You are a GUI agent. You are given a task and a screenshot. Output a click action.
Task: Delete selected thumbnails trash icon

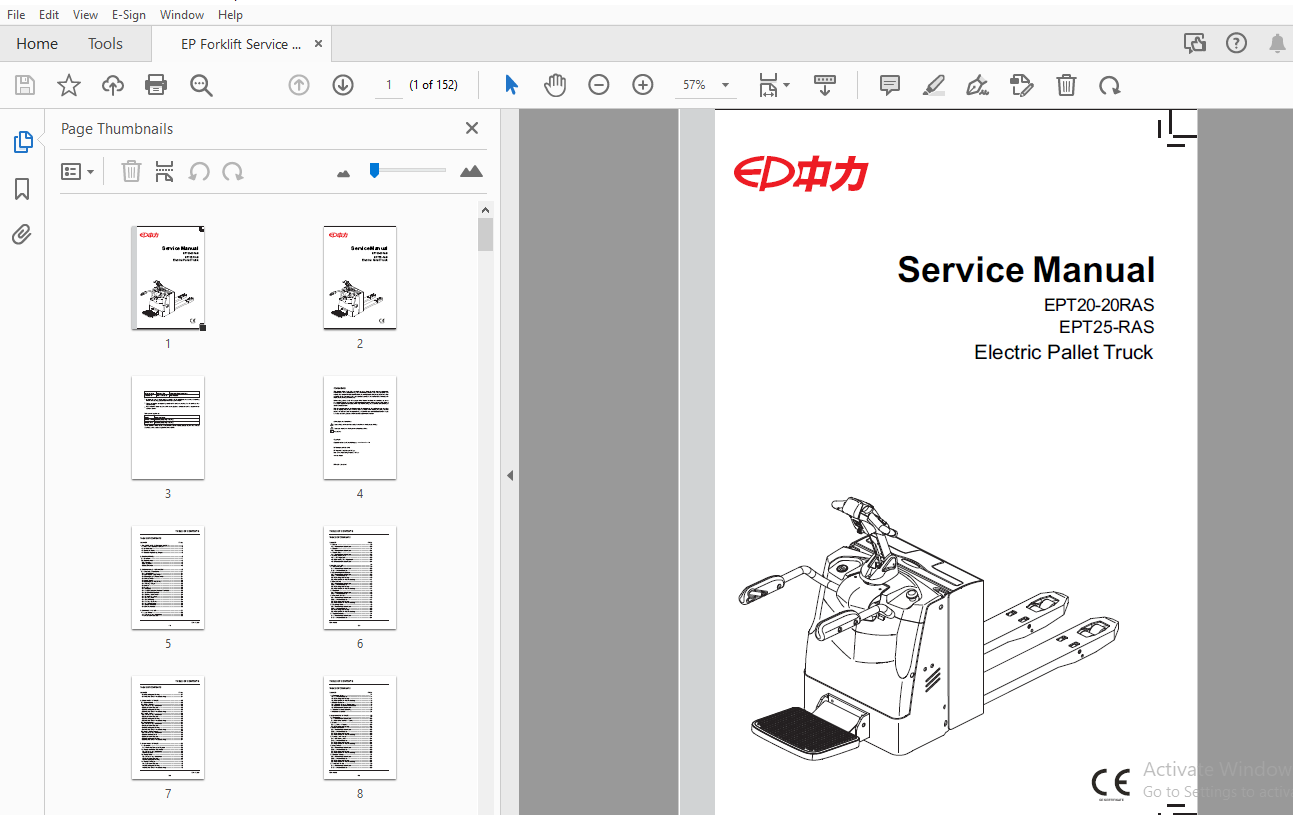pyautogui.click(x=131, y=172)
